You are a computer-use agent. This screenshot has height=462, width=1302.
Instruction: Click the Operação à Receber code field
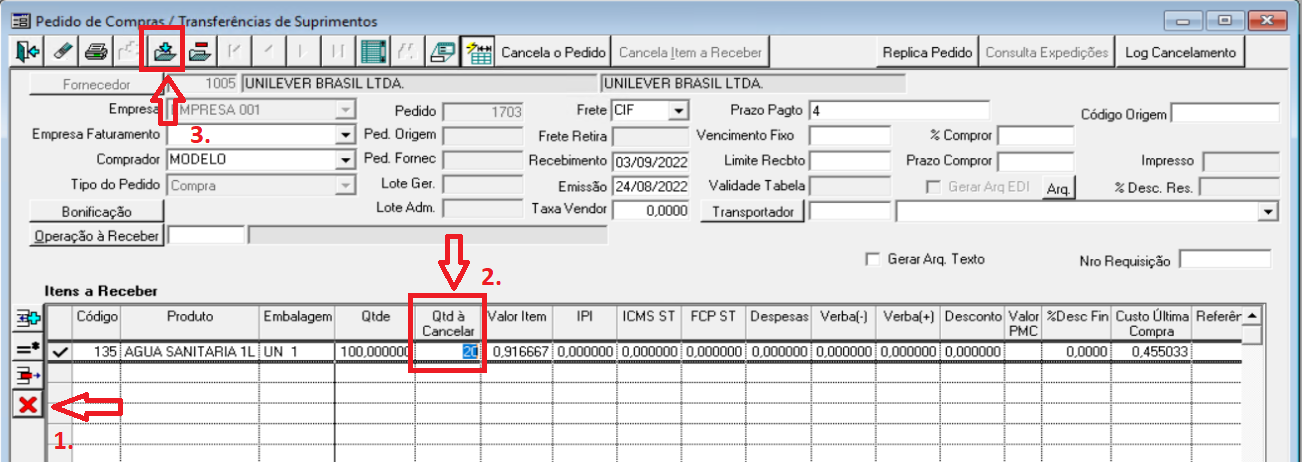click(x=207, y=235)
